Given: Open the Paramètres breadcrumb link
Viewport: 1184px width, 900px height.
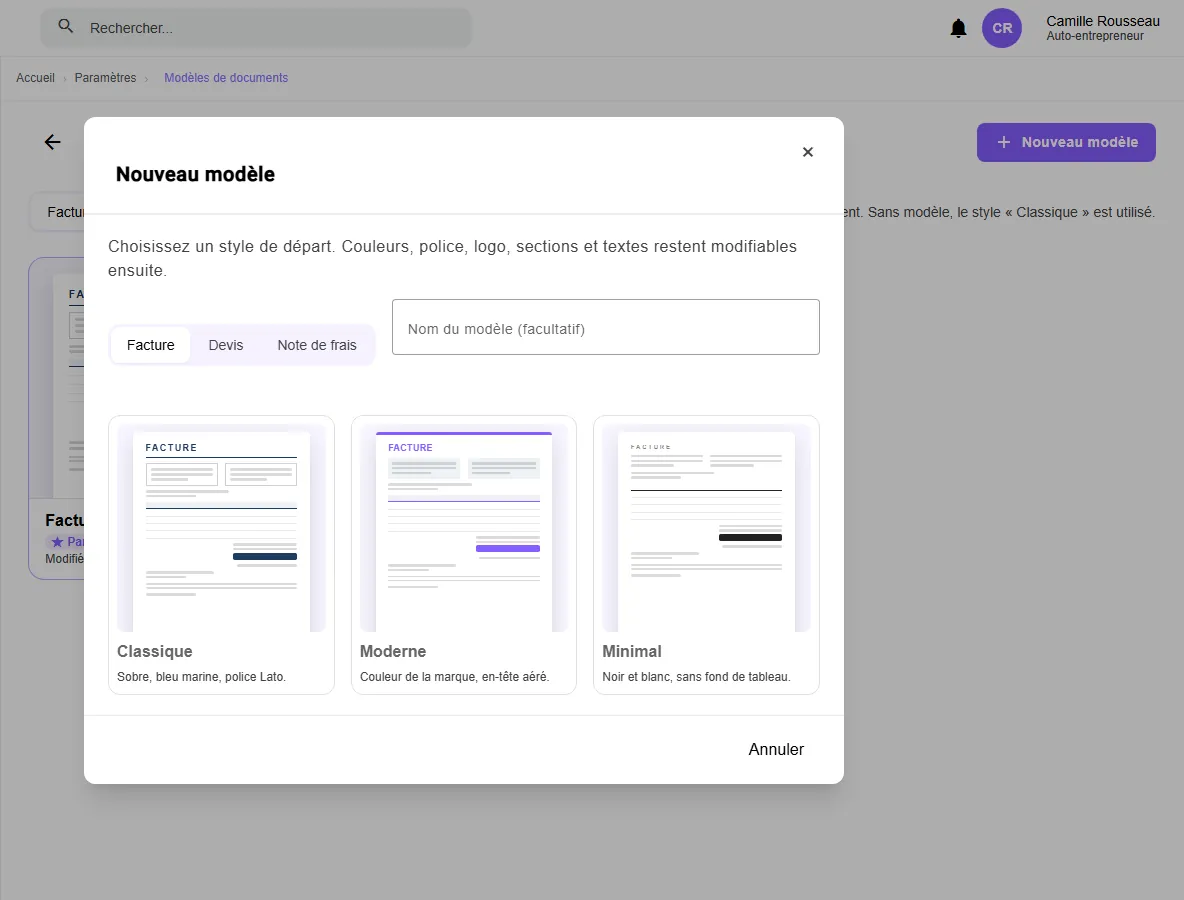Looking at the screenshot, I should [x=106, y=78].
